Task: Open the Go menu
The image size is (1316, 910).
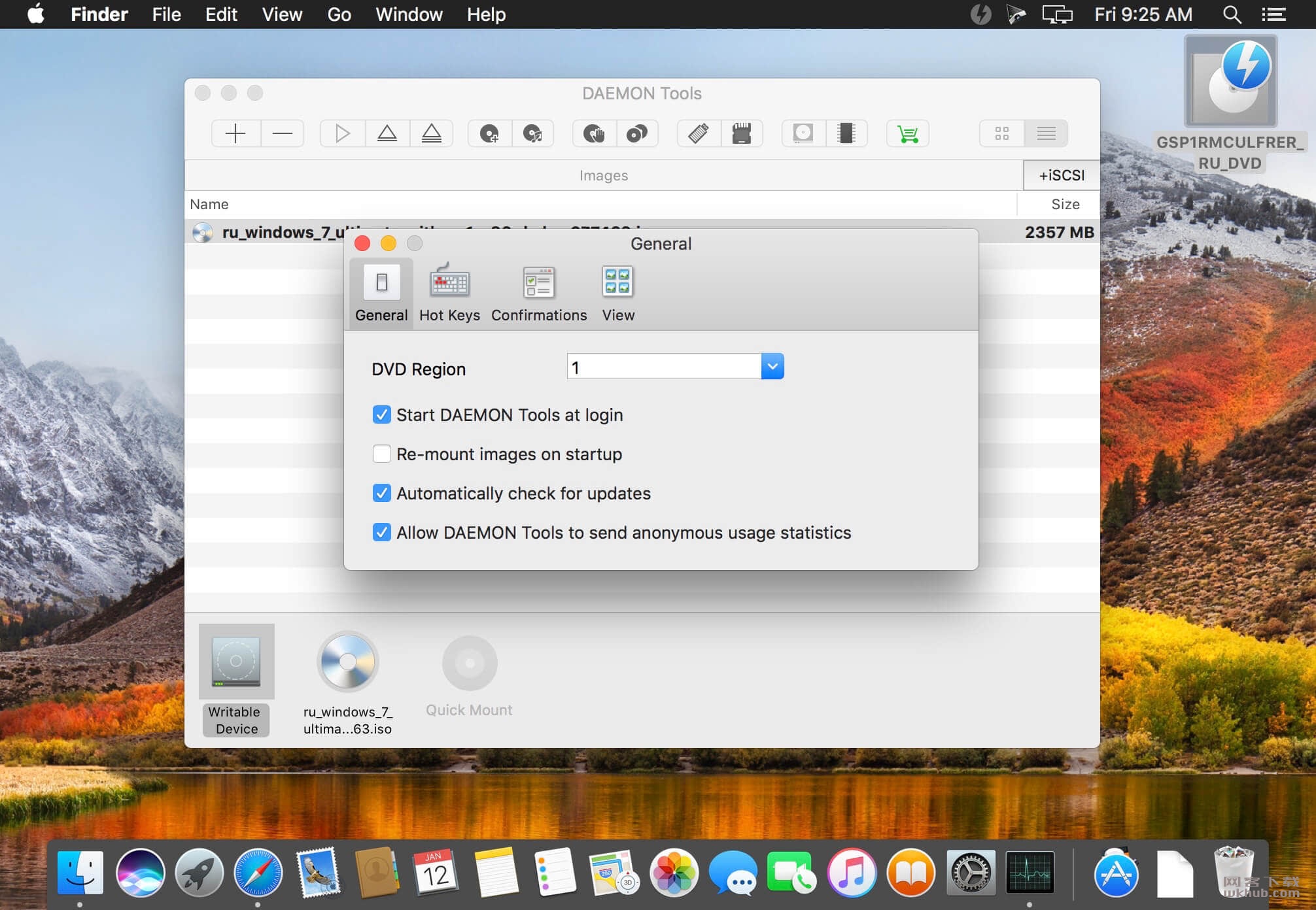Action: click(339, 14)
